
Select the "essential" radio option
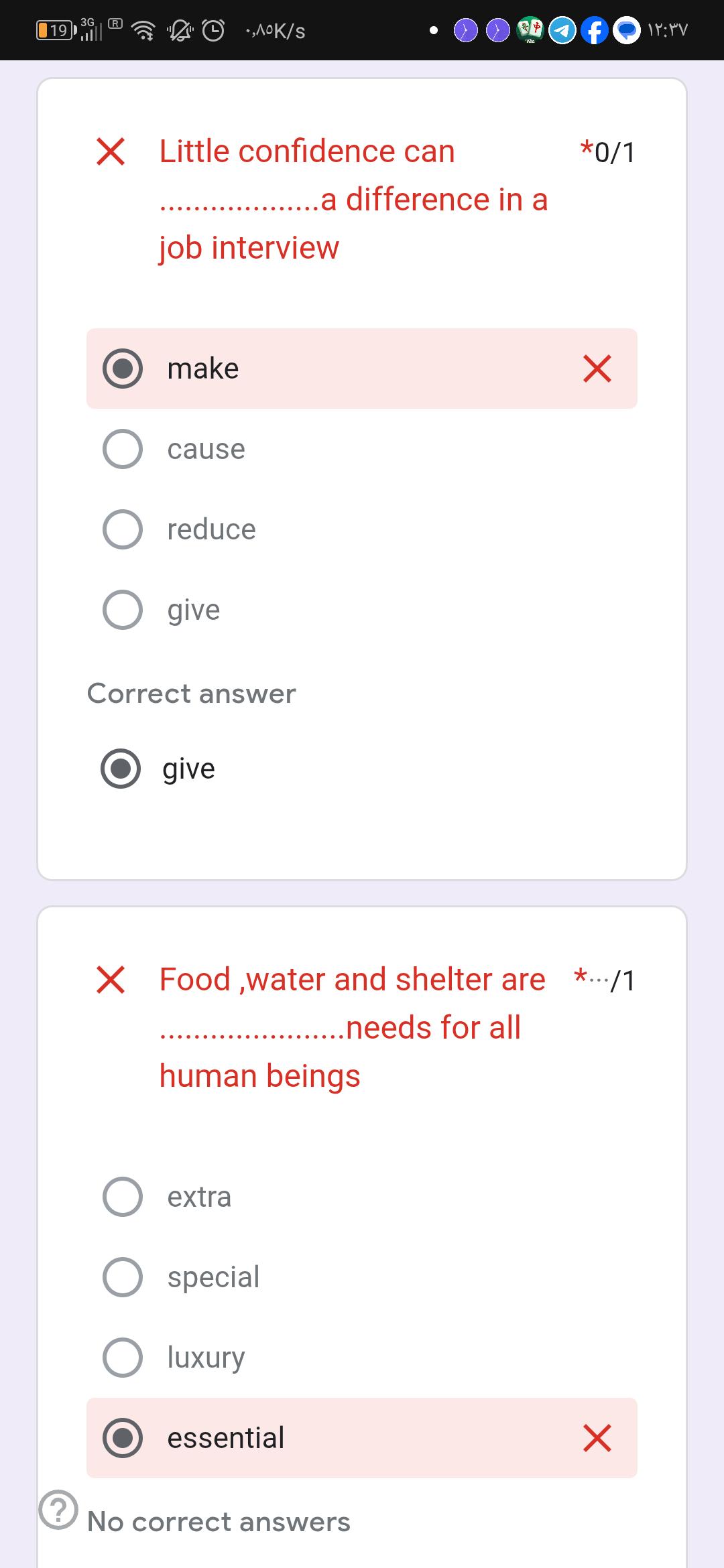[123, 1438]
